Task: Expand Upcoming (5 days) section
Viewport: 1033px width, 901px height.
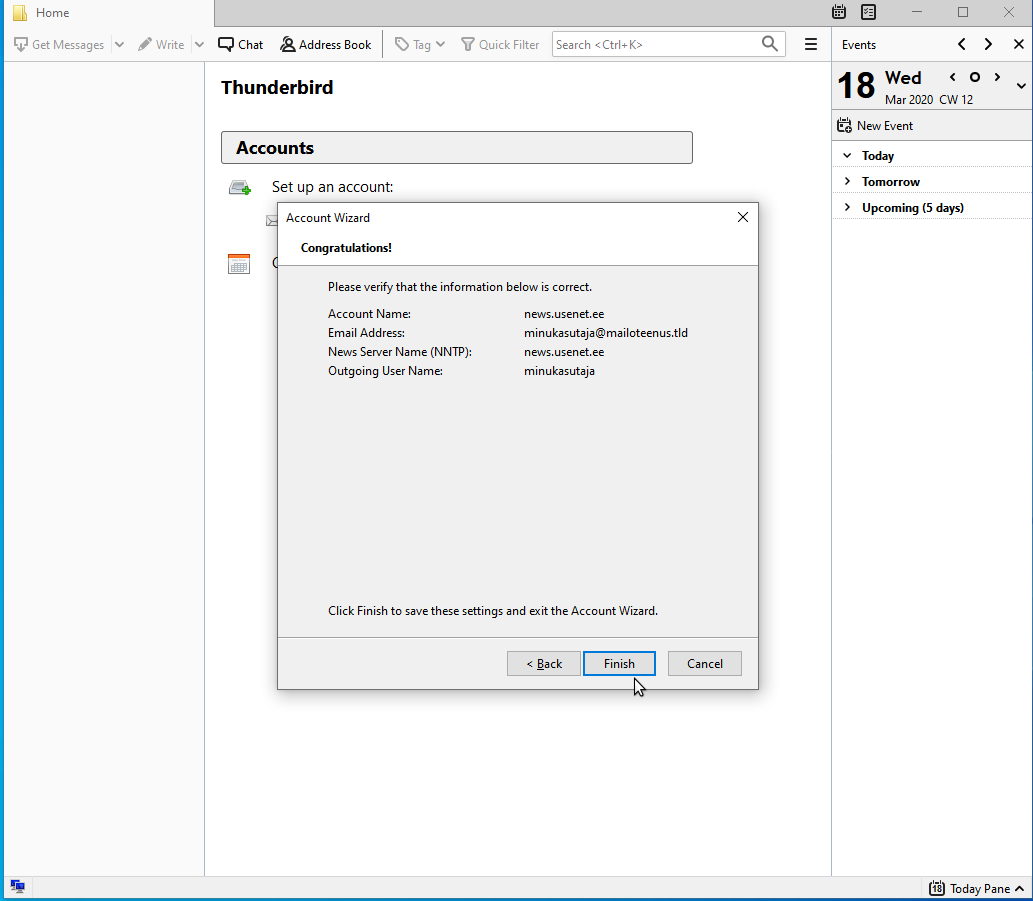Action: tap(848, 208)
